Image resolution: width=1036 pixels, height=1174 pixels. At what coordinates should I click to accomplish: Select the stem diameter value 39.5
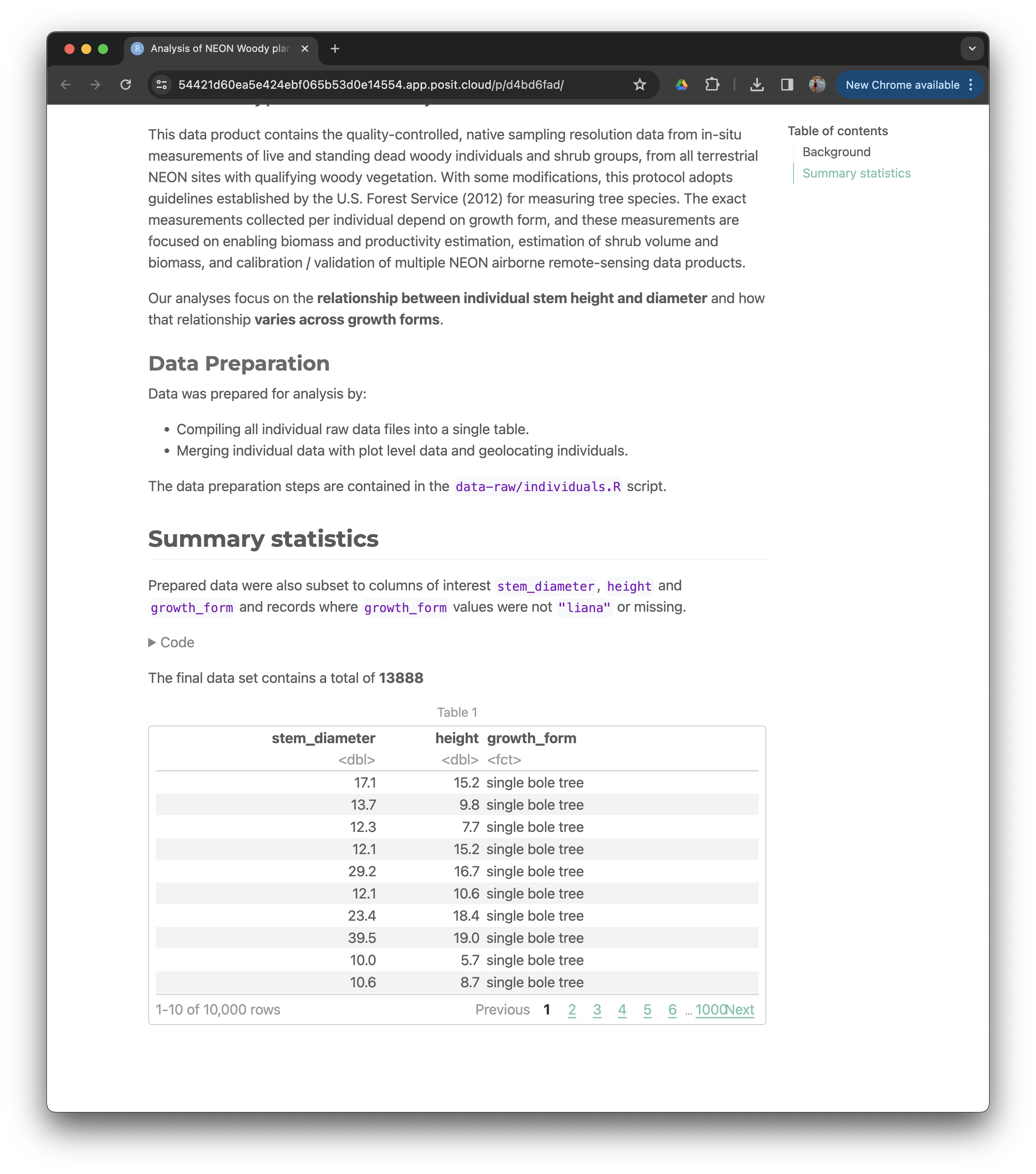[x=362, y=938]
